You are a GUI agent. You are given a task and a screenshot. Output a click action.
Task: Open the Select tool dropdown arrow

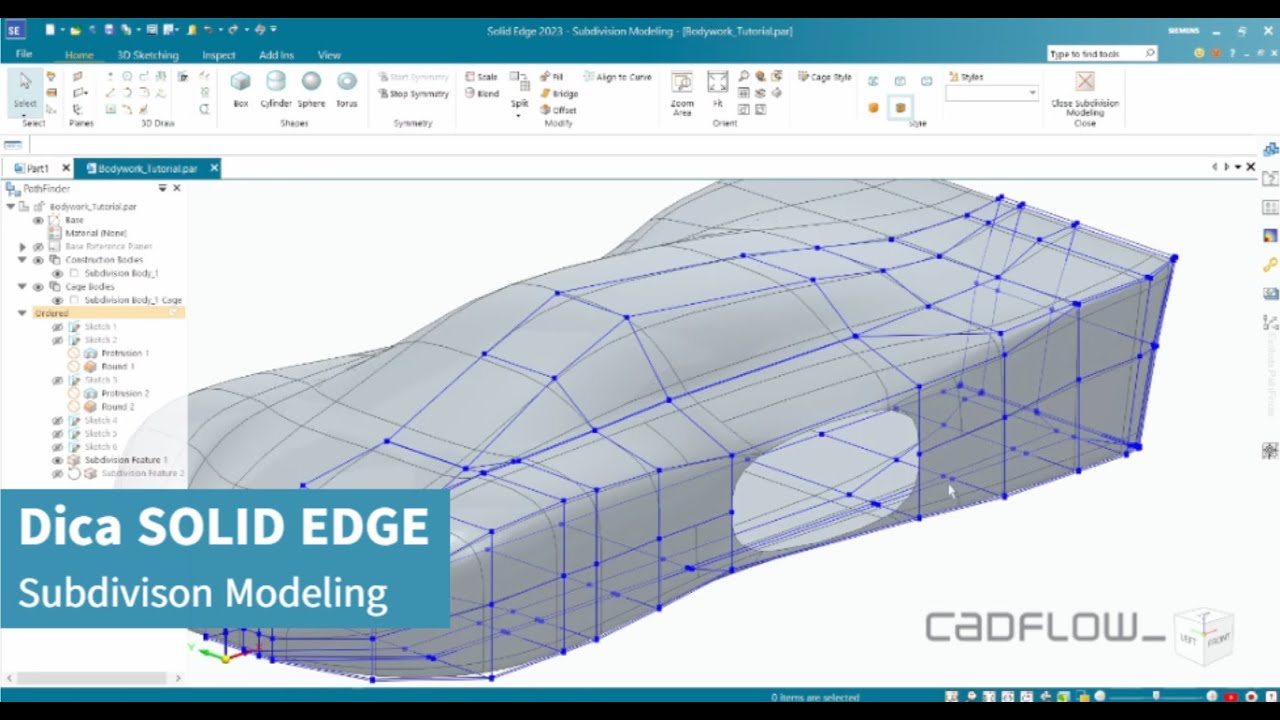pos(25,115)
